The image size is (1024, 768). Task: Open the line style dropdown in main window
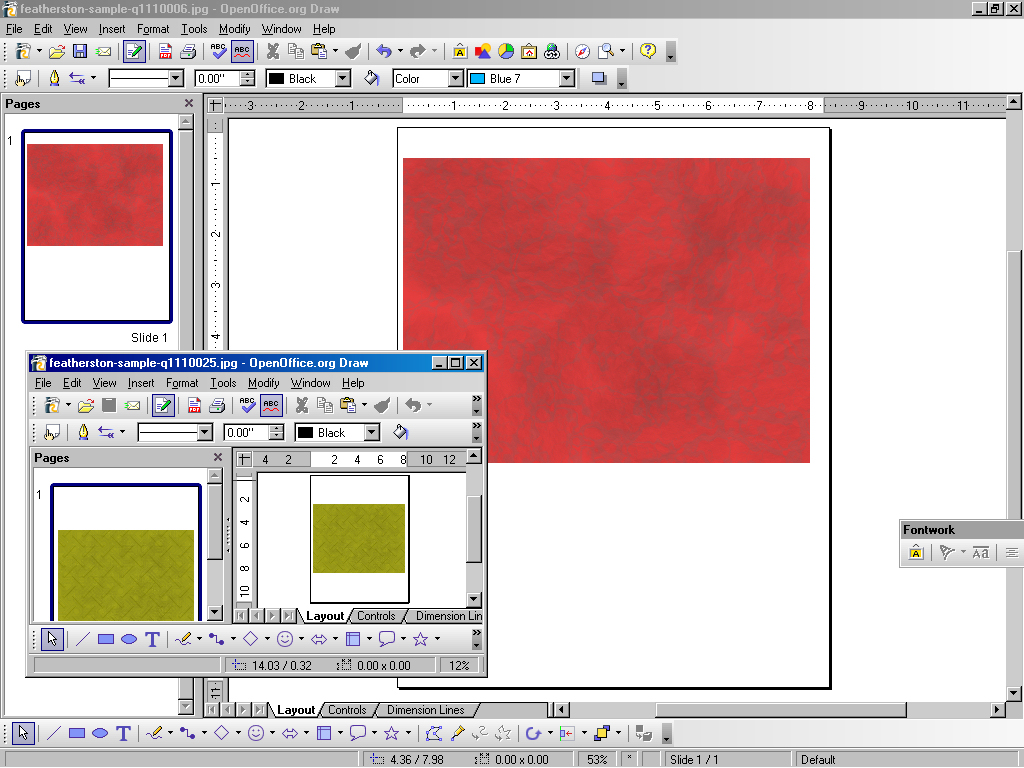click(x=176, y=78)
